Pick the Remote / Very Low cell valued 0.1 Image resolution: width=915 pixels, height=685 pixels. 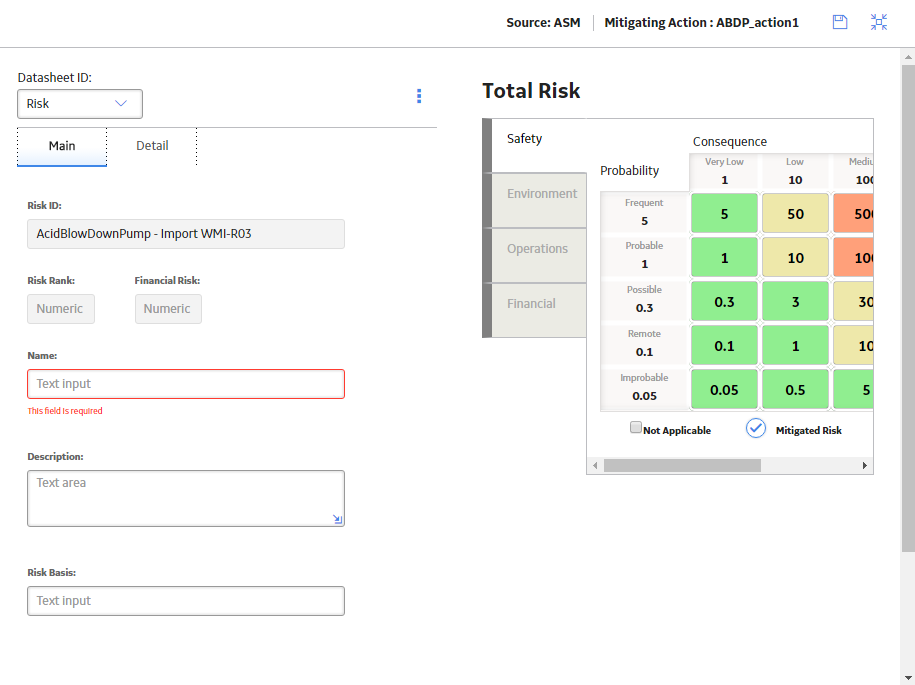tap(724, 345)
